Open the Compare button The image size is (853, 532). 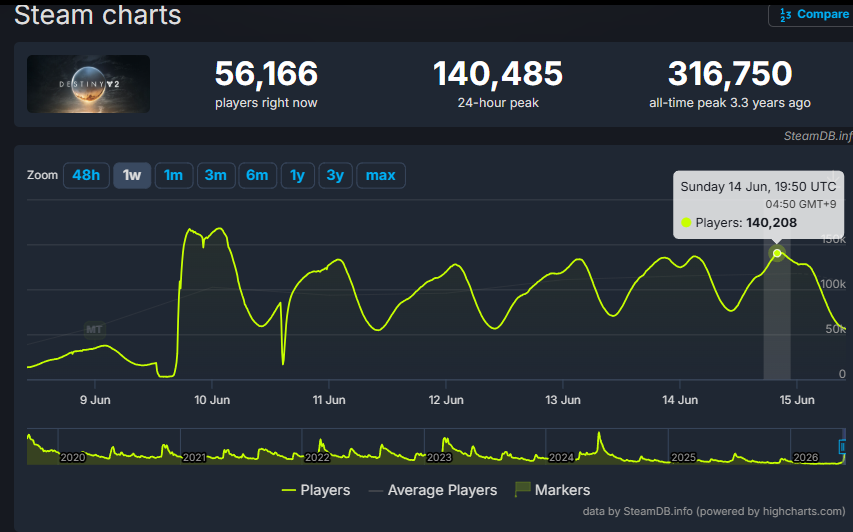coord(812,14)
